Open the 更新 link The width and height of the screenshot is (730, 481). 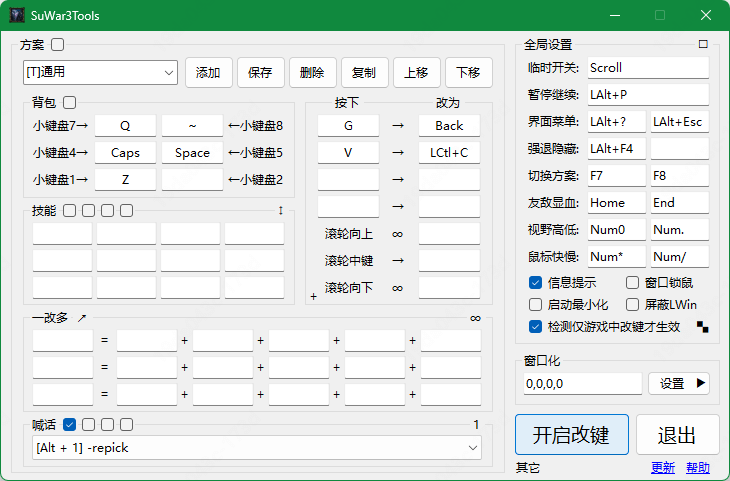click(x=662, y=467)
